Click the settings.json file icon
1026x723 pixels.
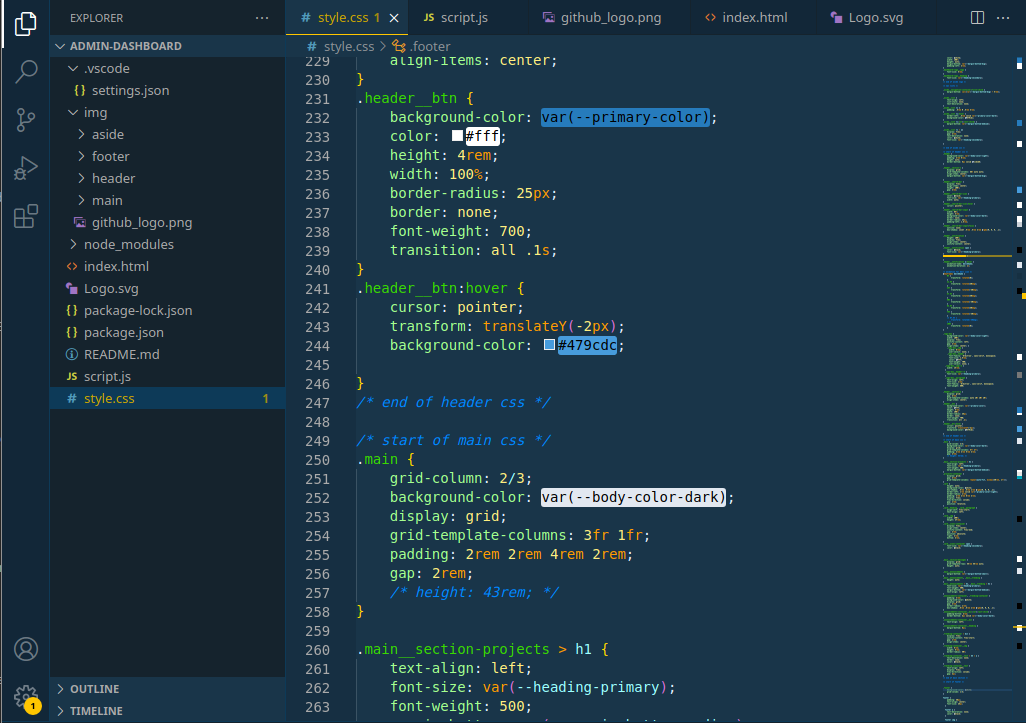(80, 90)
